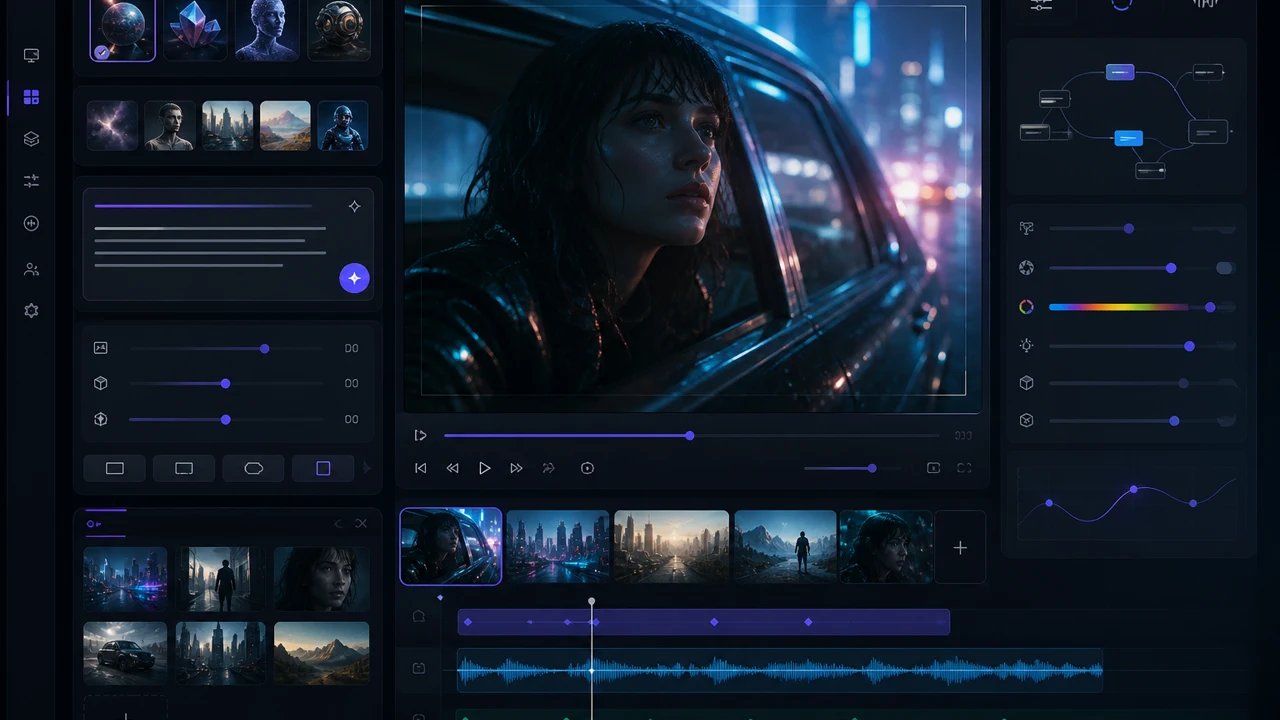Click the circular record icon in transport bar

tap(587, 468)
